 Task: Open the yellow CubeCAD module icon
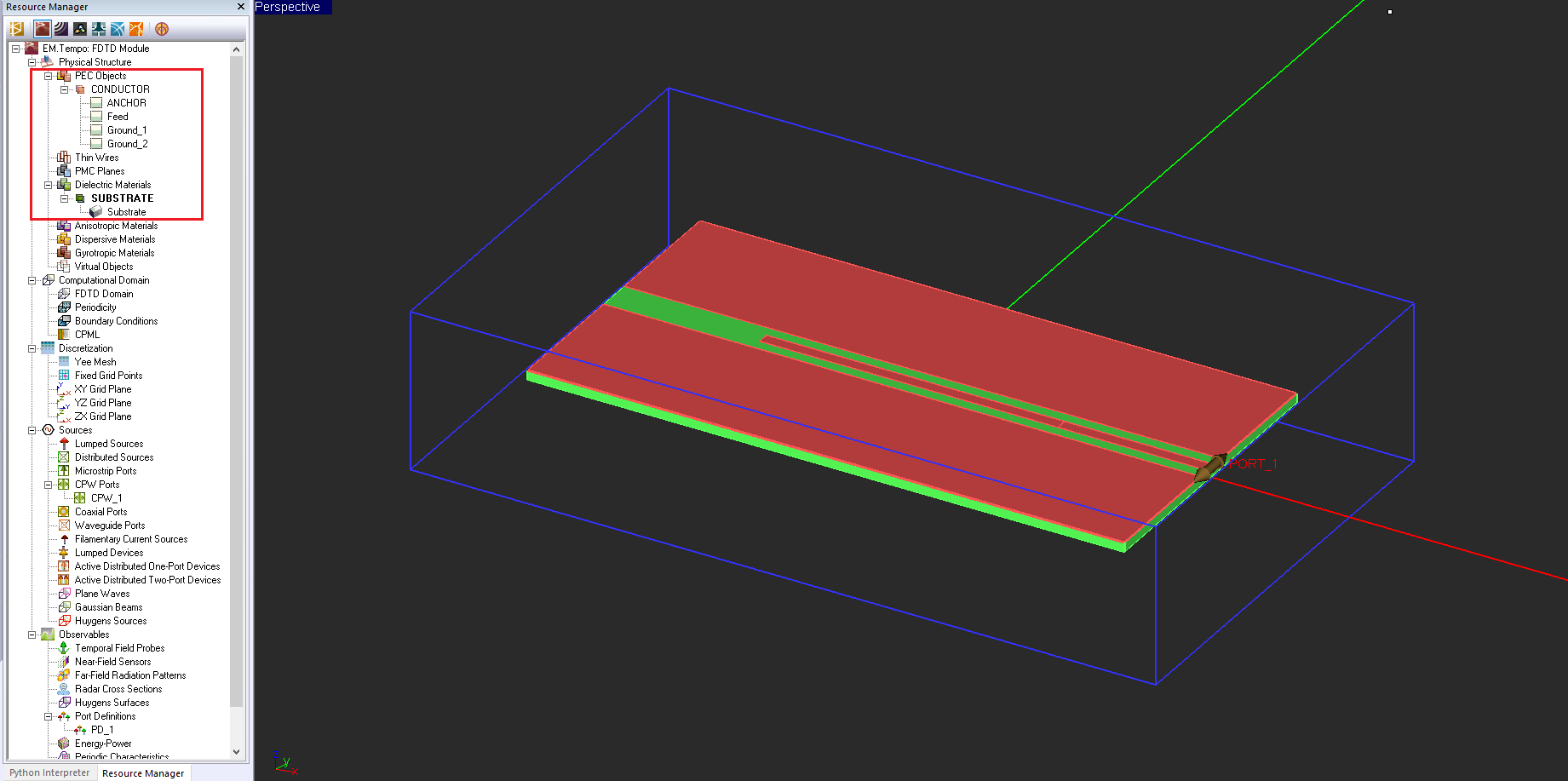16,29
